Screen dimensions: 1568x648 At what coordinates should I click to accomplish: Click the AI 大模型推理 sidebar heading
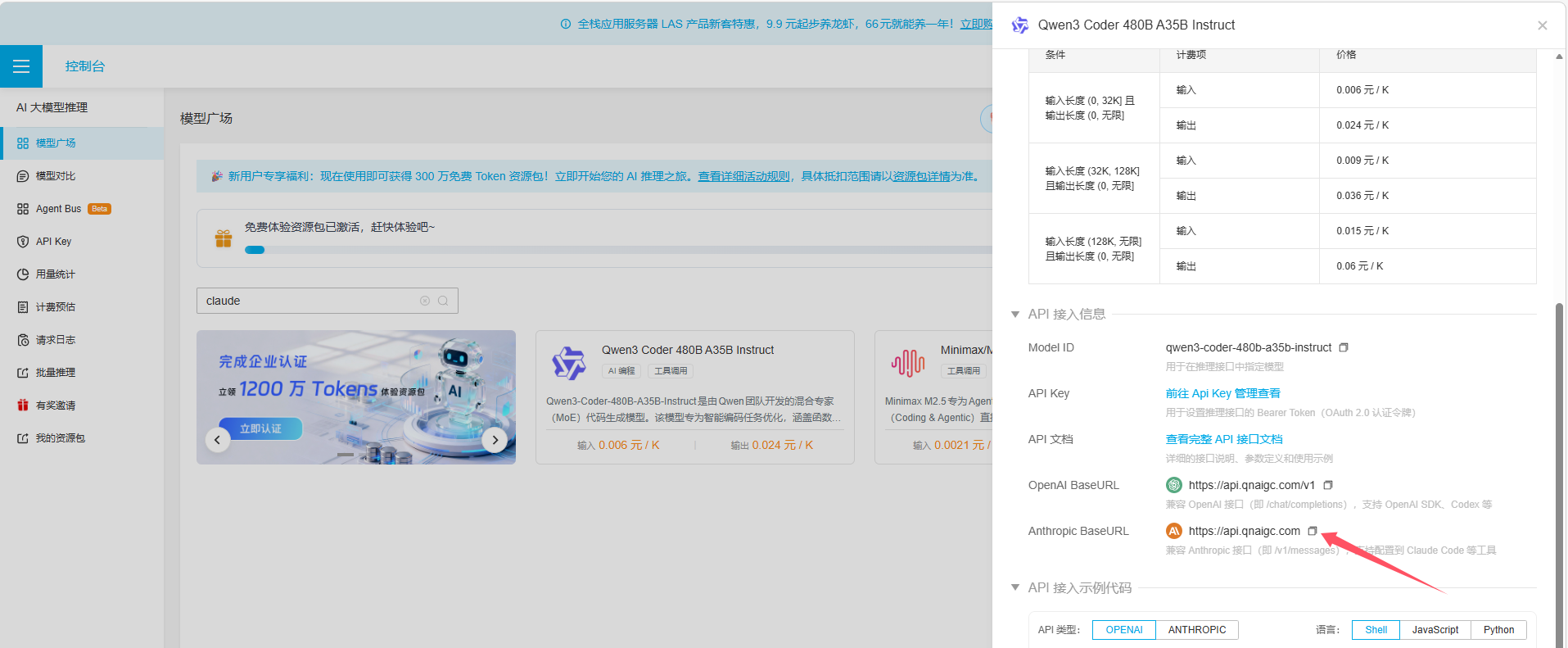point(52,107)
